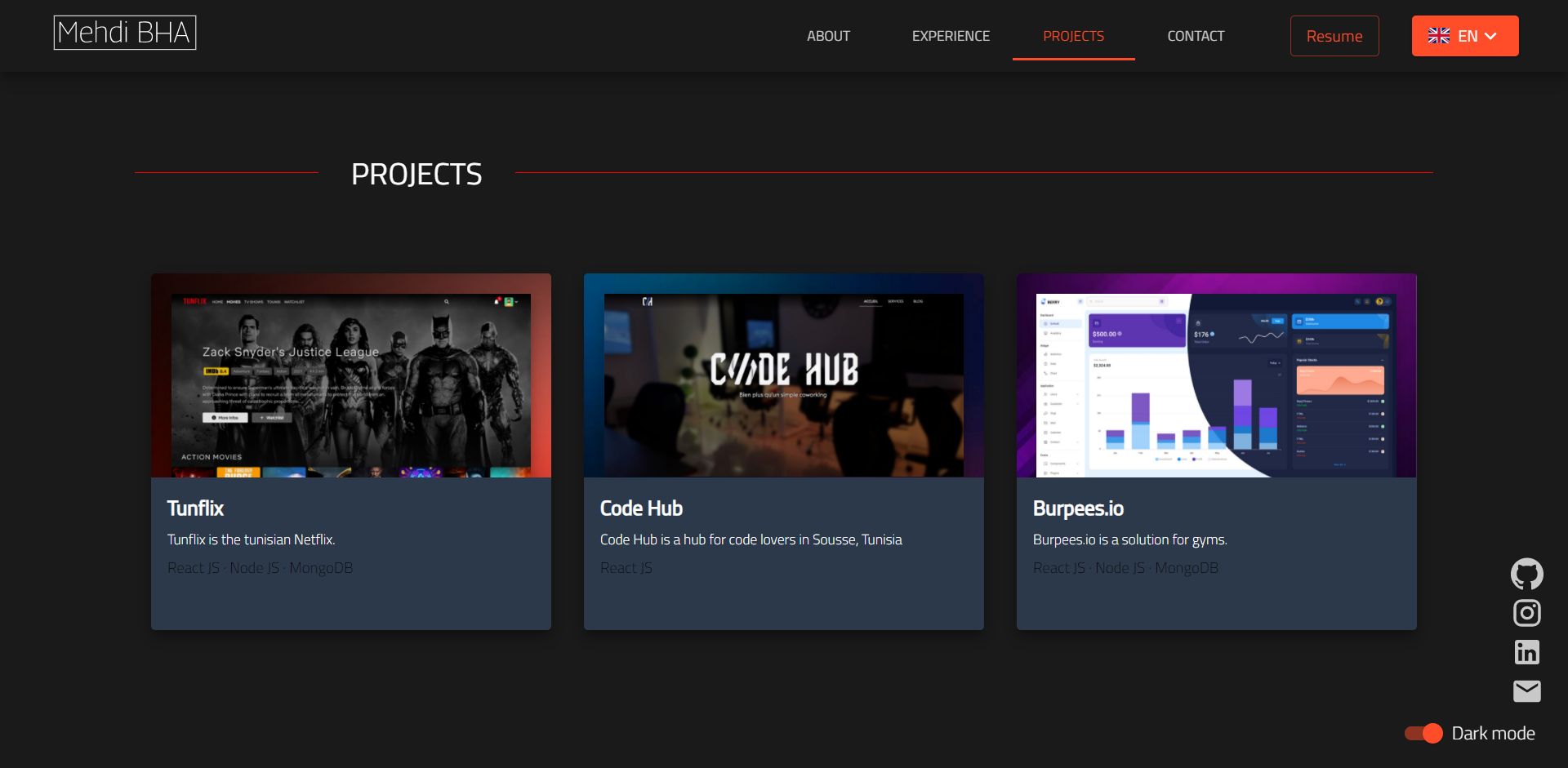Click the Burpees.io project title
The image size is (1568, 768).
pos(1078,508)
